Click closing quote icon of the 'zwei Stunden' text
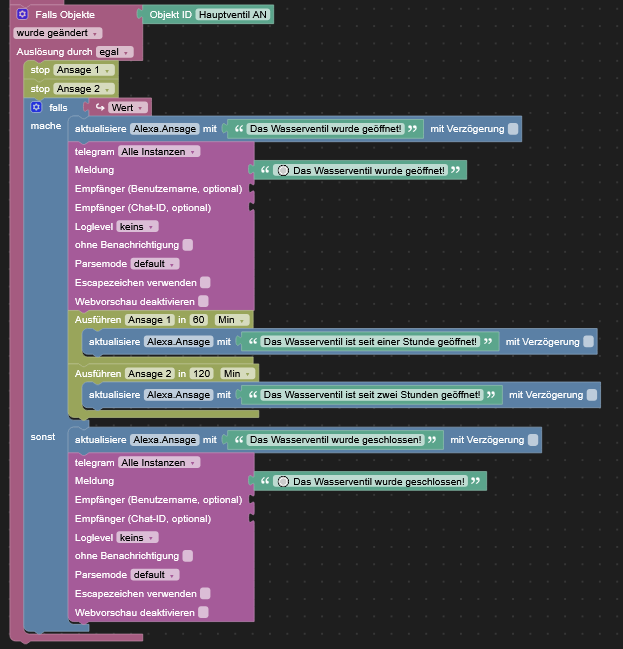This screenshot has height=649, width=623. click(x=491, y=394)
